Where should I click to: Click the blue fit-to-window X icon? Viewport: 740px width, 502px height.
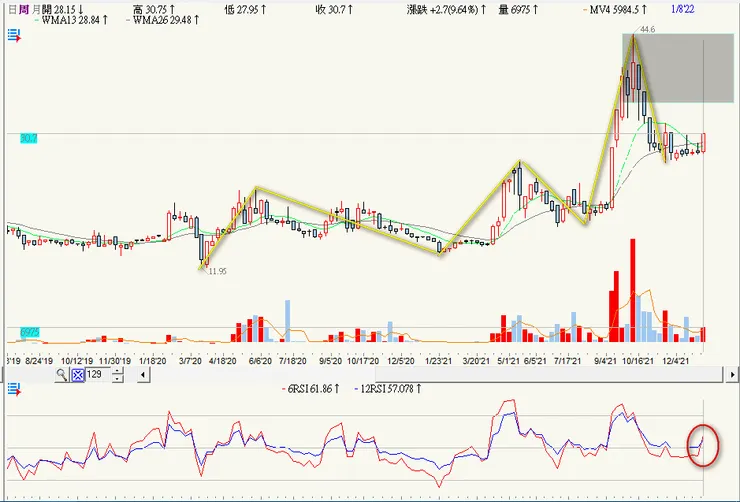pyautogui.click(x=78, y=375)
